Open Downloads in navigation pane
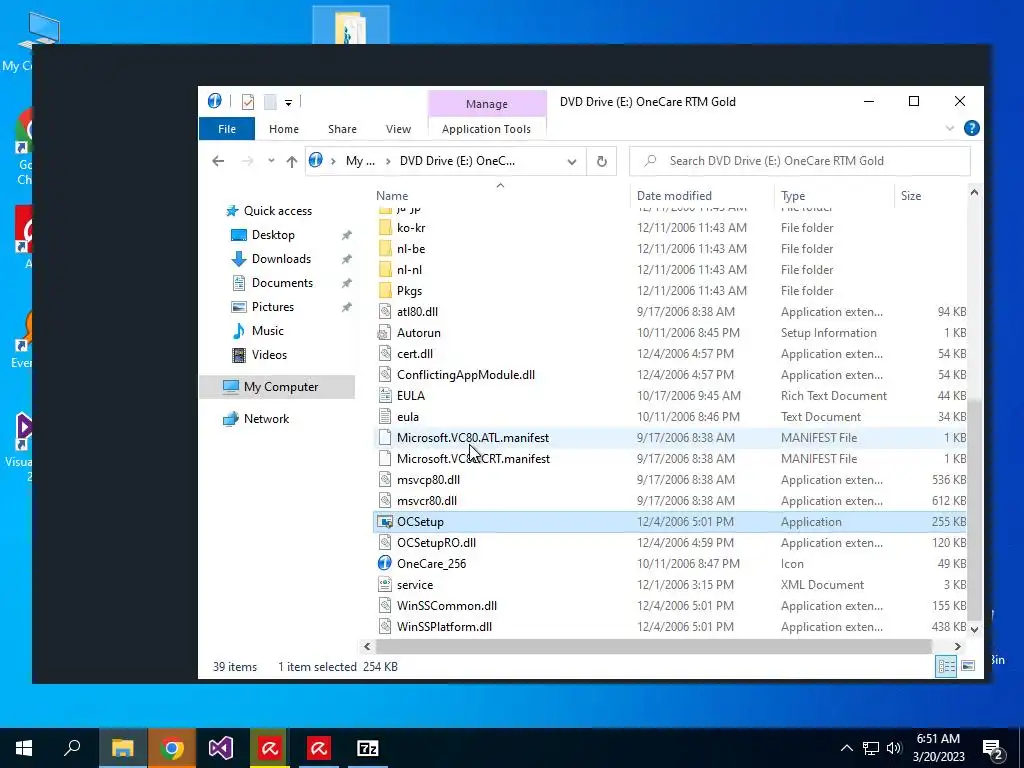 [x=281, y=259]
